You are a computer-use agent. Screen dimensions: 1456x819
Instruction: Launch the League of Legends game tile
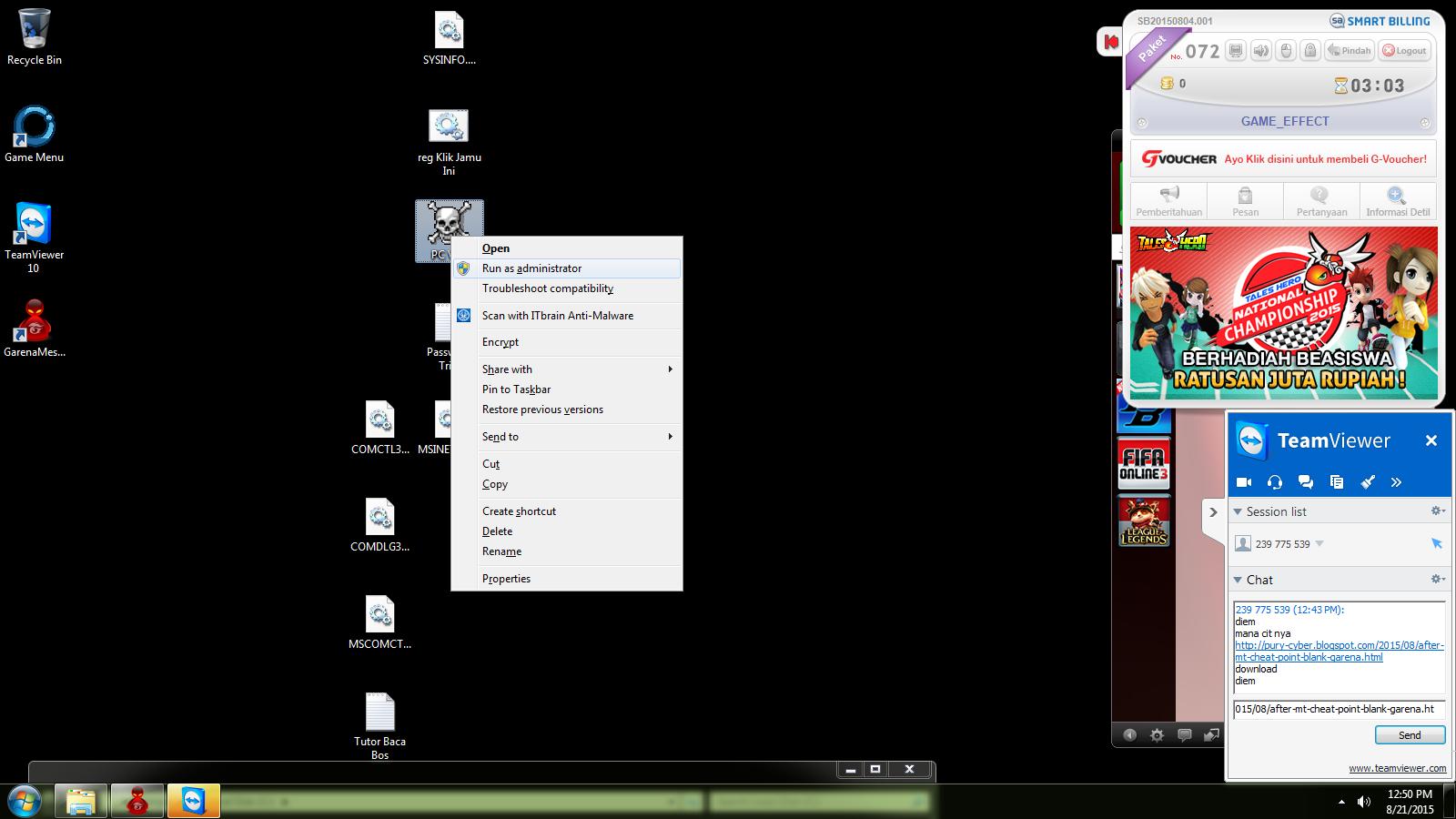[x=1144, y=521]
